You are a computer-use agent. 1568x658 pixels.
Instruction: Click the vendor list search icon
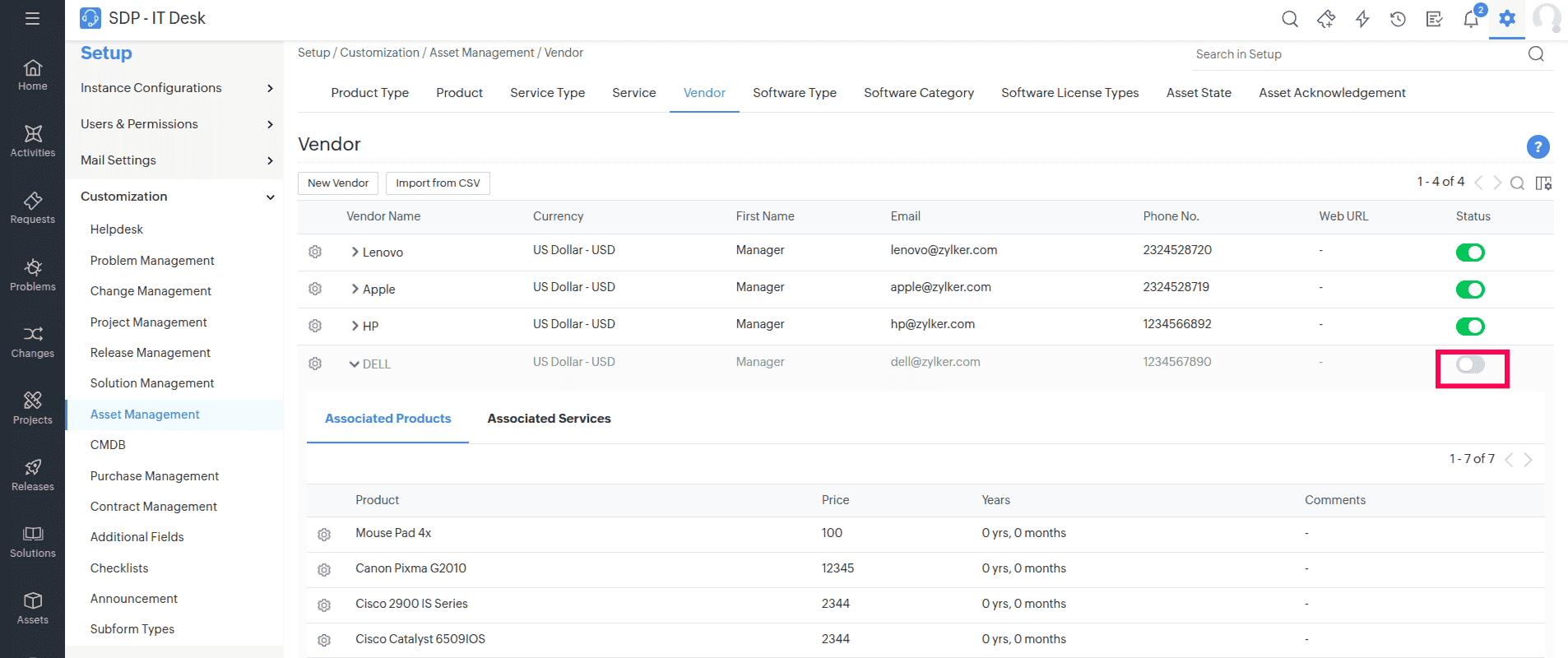click(x=1517, y=183)
